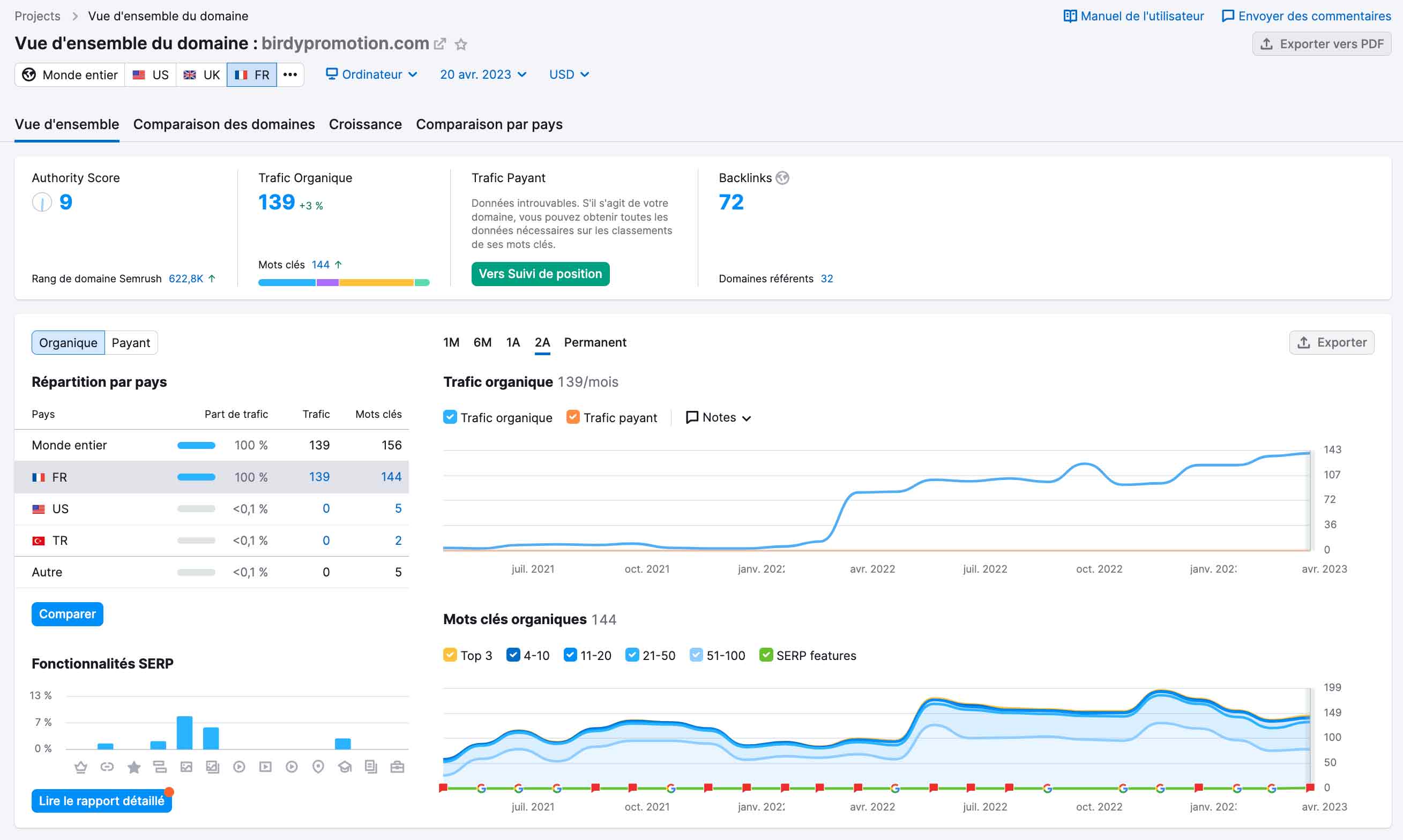Click the graduation cap SERP icon
The width and height of the screenshot is (1403, 840).
(x=345, y=767)
